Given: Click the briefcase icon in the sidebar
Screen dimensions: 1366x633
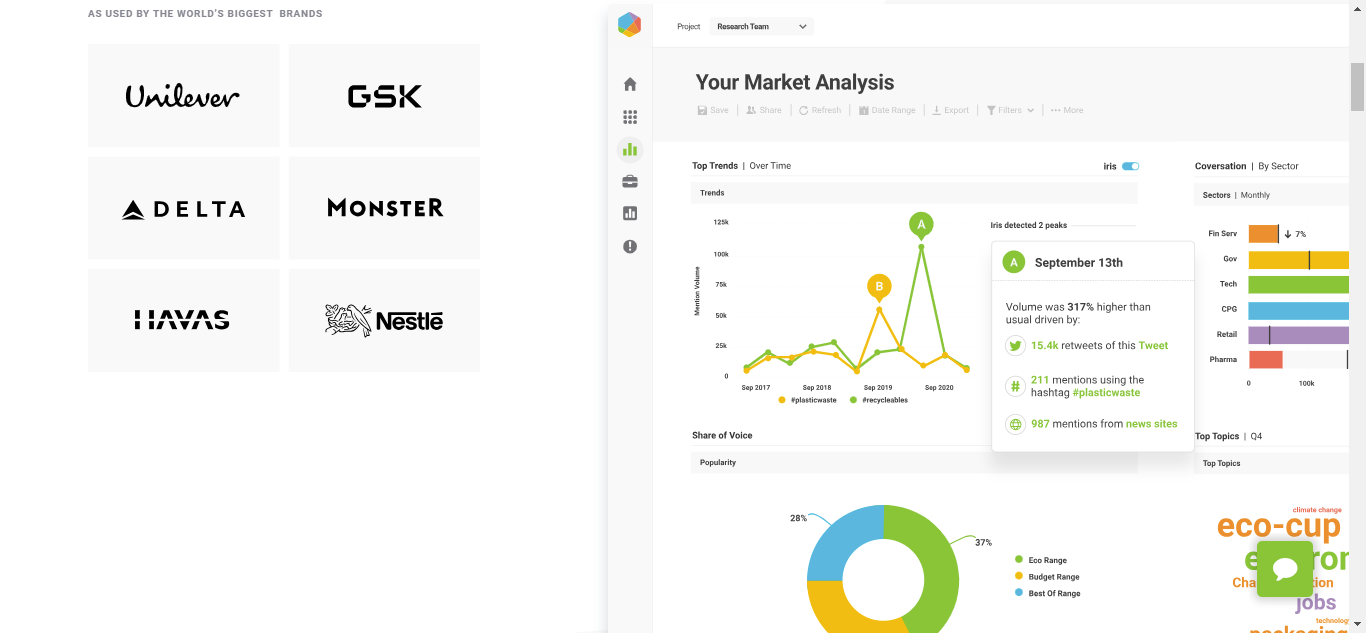Looking at the screenshot, I should pyautogui.click(x=630, y=181).
